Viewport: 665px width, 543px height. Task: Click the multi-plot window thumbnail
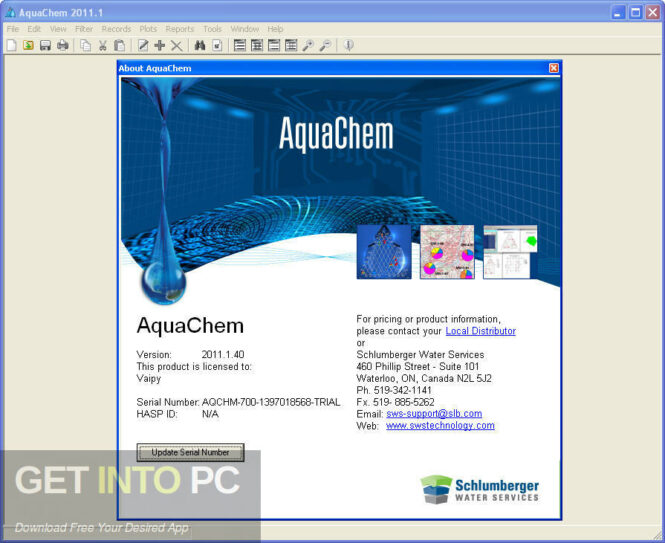[x=510, y=252]
